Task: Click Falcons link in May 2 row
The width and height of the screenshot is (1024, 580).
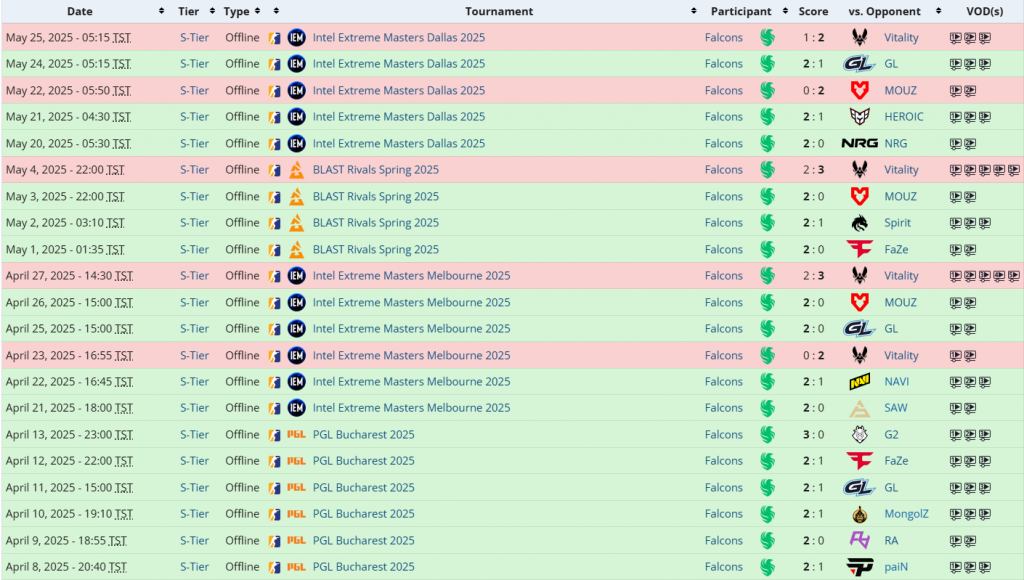Action: point(724,223)
